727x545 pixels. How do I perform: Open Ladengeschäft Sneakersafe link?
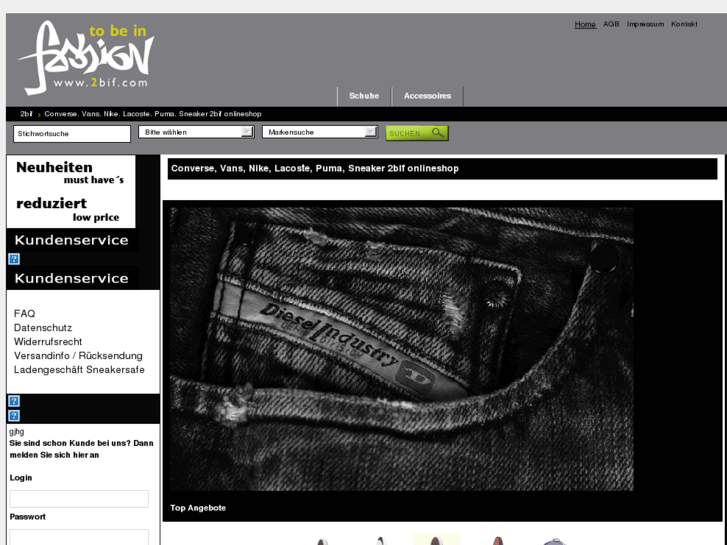point(79,370)
